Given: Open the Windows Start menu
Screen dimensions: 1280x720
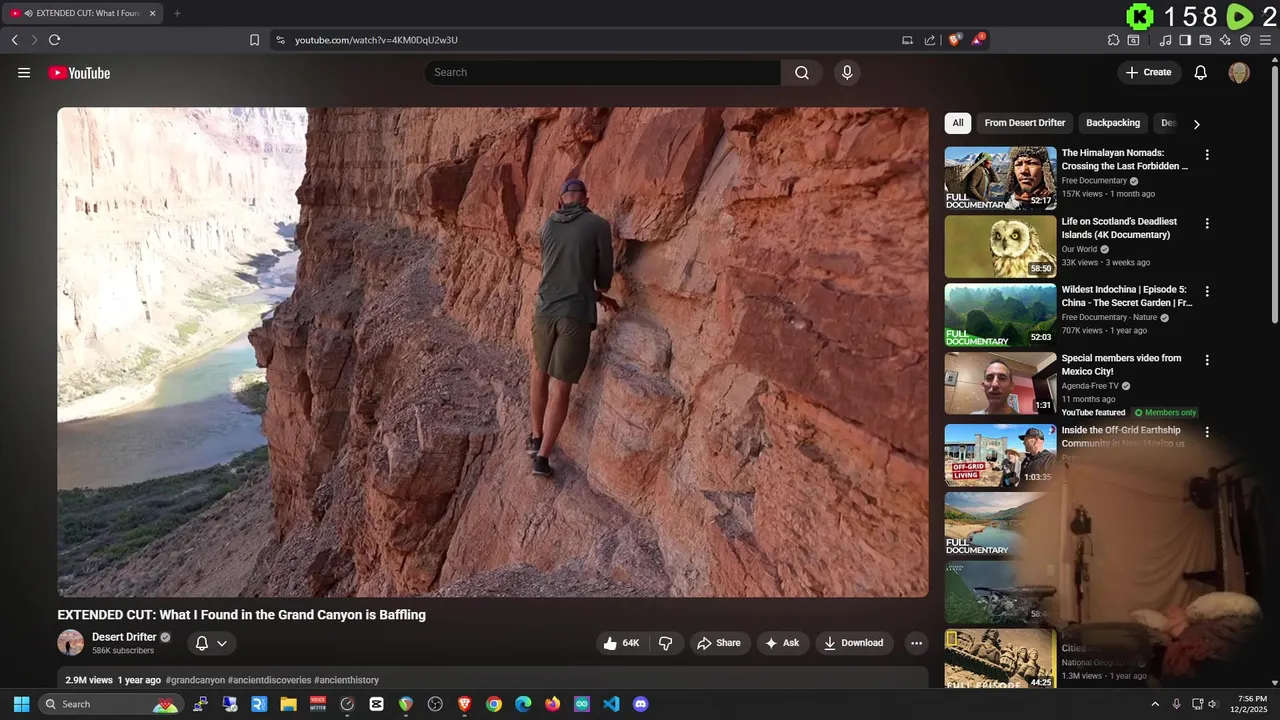Looking at the screenshot, I should [x=21, y=704].
